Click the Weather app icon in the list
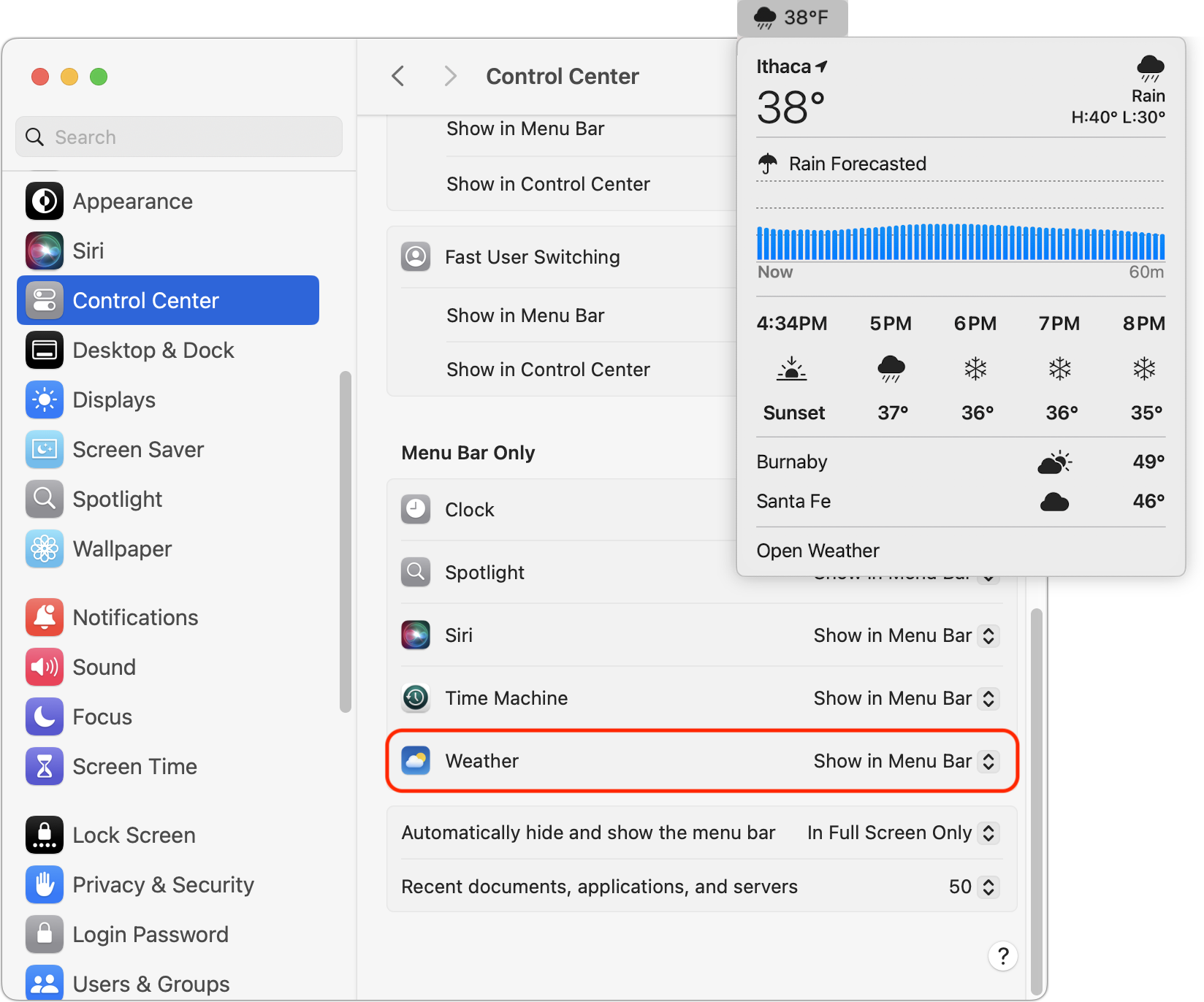This screenshot has width=1204, height=1002. click(416, 760)
